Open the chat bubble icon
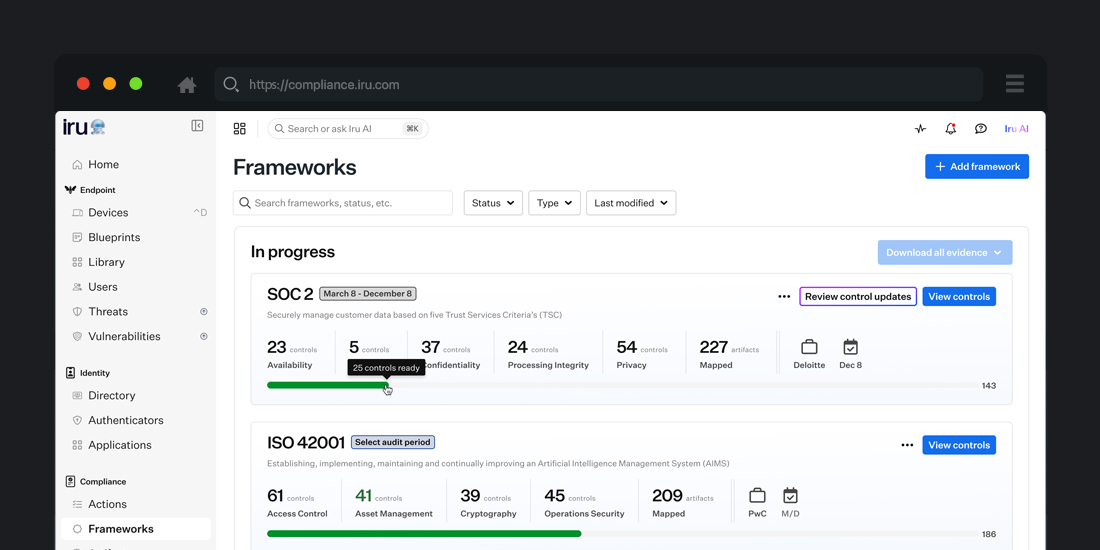 981,128
